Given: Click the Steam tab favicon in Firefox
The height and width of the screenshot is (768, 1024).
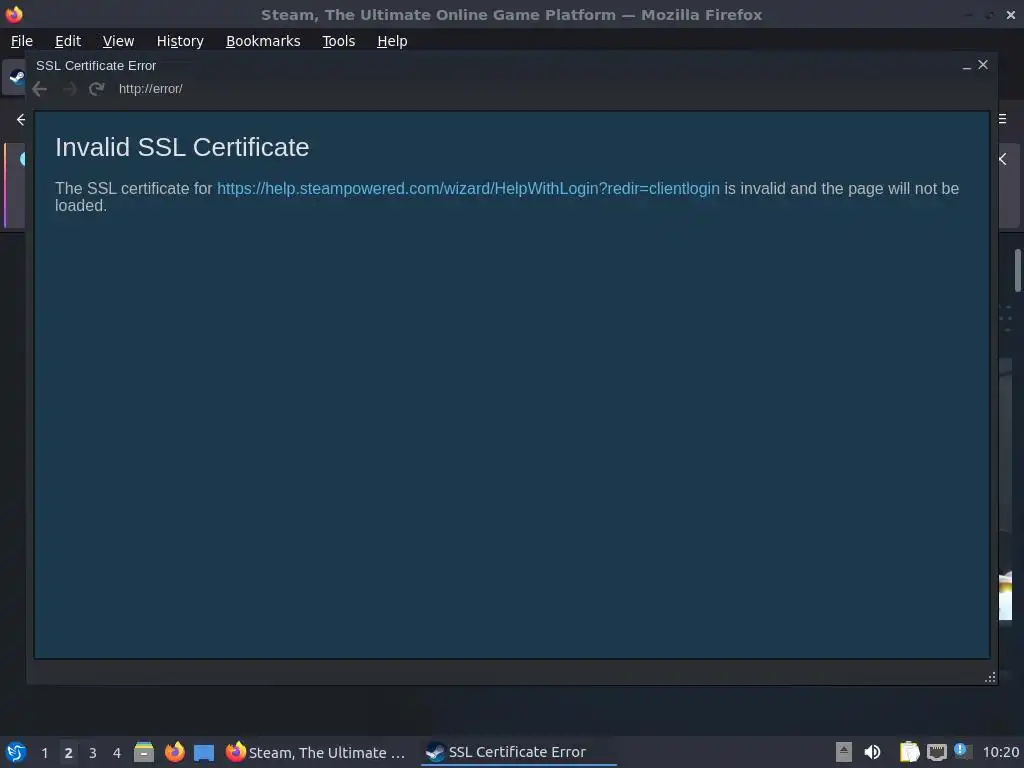Looking at the screenshot, I should point(17,77).
